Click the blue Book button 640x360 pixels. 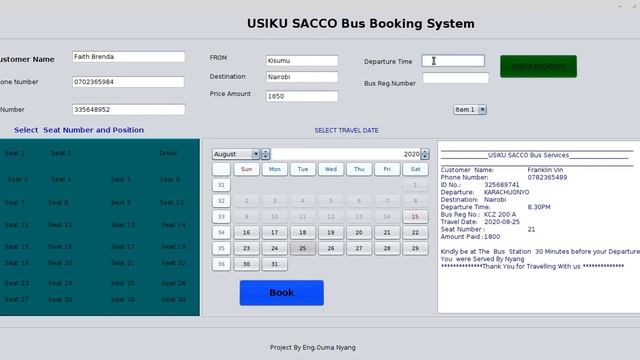(x=282, y=293)
